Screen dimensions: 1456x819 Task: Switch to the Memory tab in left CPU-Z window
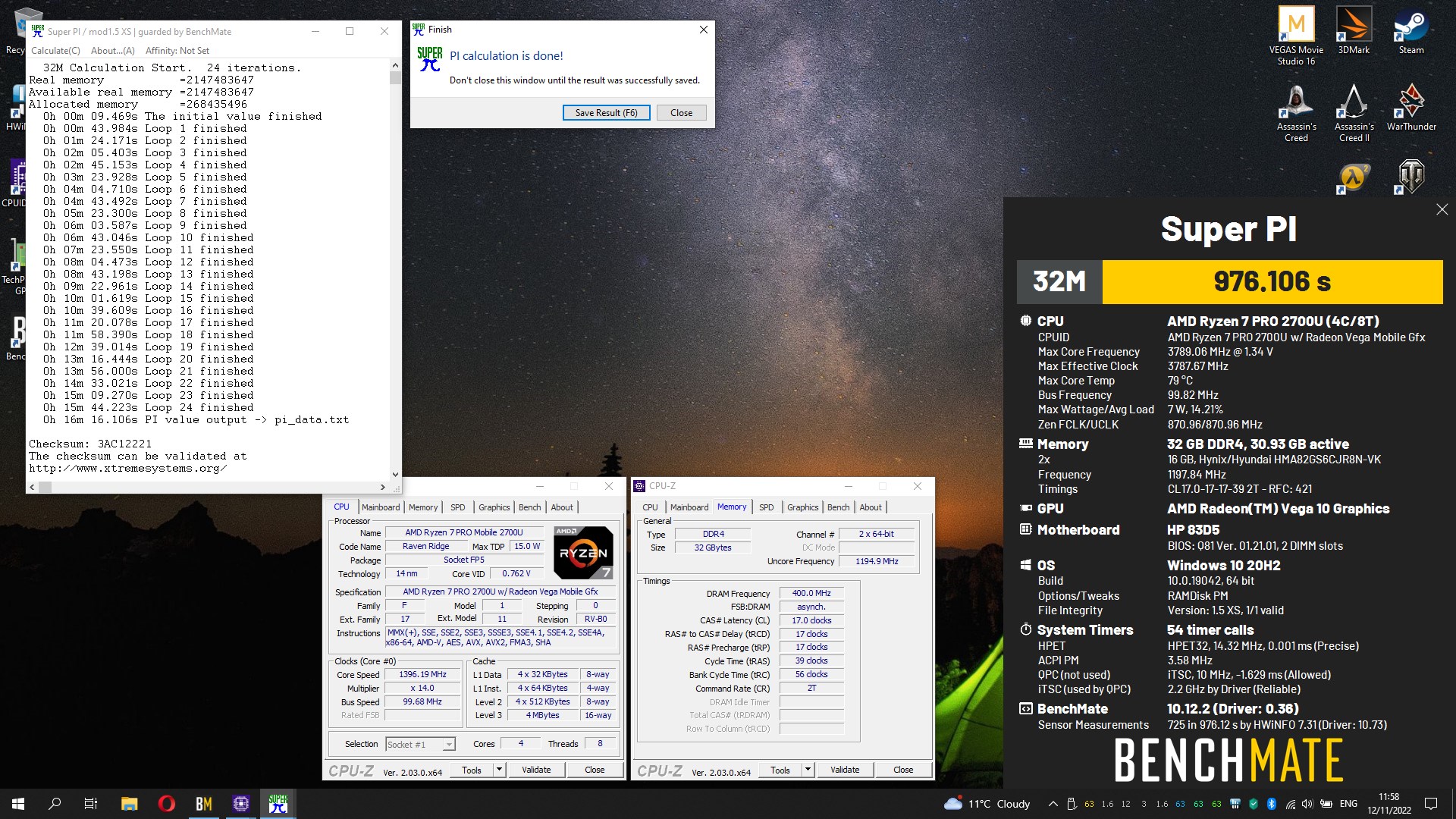[423, 507]
